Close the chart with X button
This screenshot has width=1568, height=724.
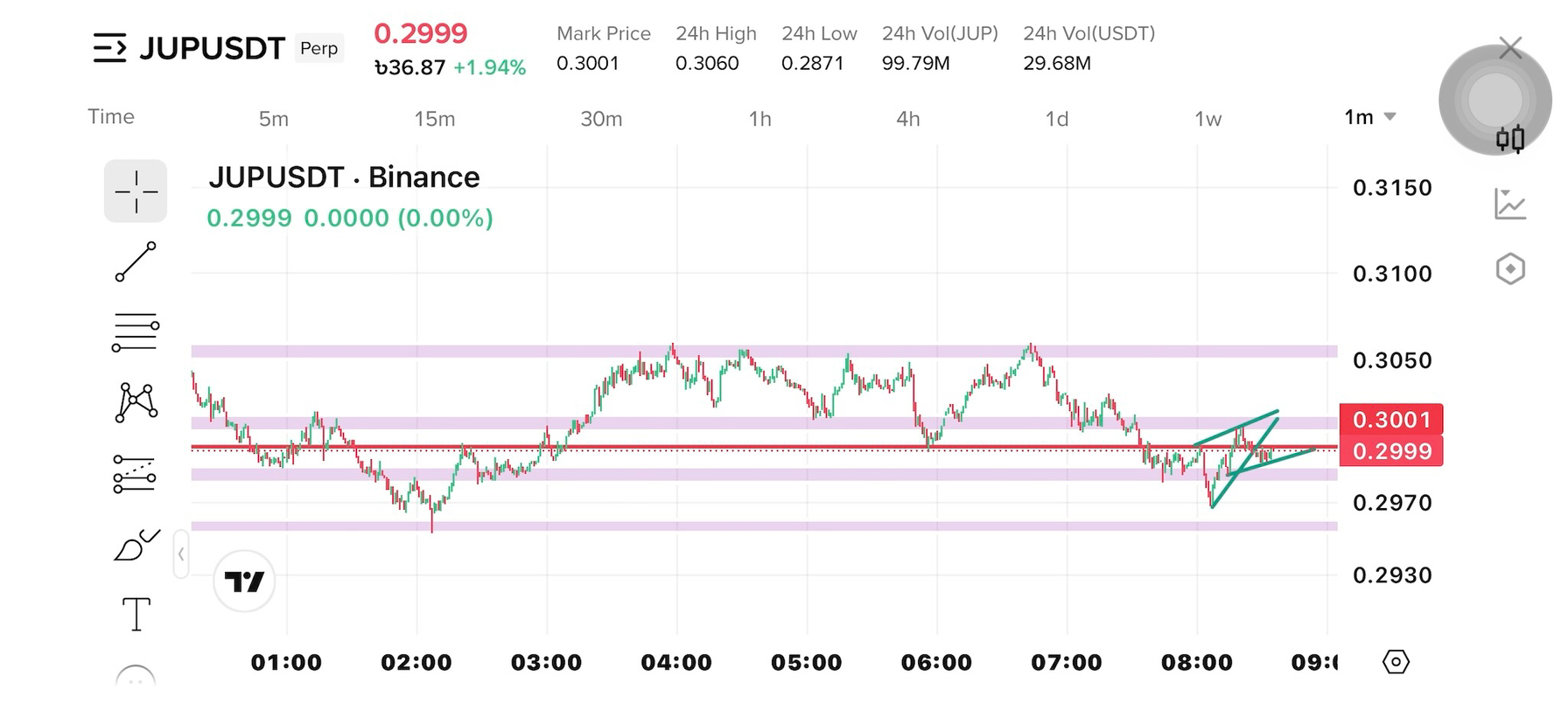pyautogui.click(x=1511, y=48)
